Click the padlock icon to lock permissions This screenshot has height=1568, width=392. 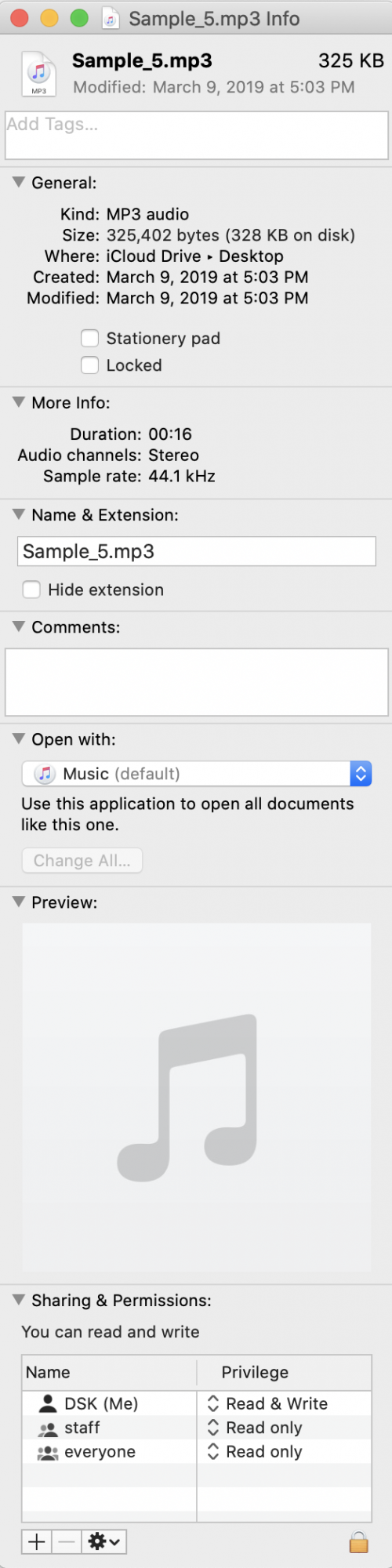click(x=359, y=1542)
